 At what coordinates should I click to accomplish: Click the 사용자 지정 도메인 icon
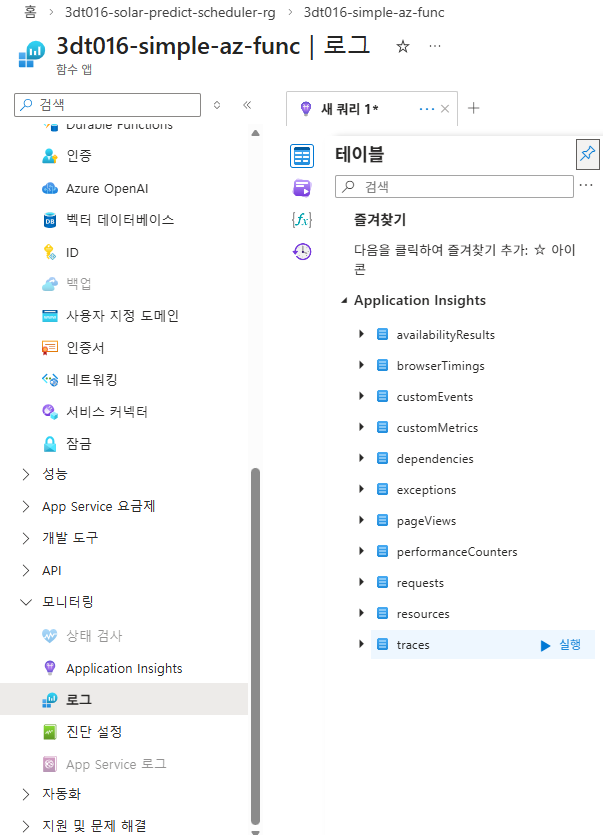click(50, 316)
